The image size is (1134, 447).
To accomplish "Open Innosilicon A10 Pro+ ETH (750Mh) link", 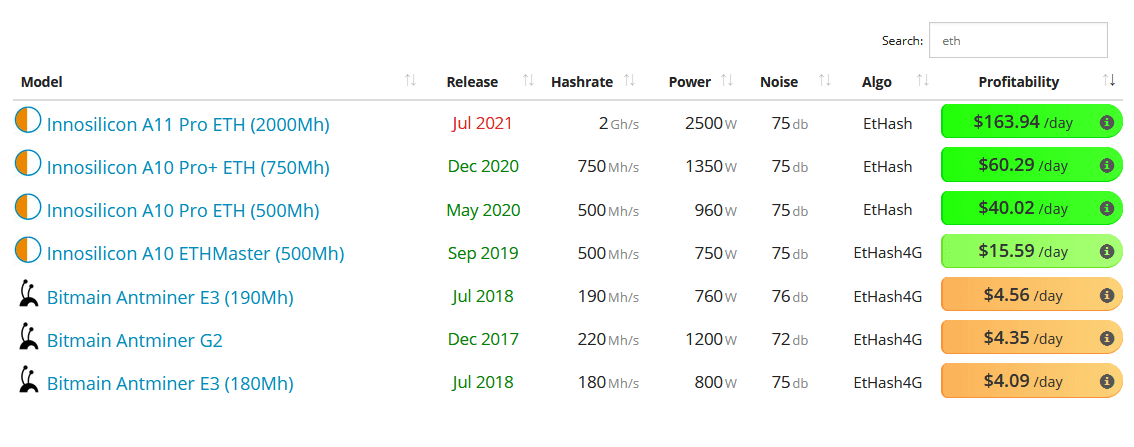I will (188, 168).
